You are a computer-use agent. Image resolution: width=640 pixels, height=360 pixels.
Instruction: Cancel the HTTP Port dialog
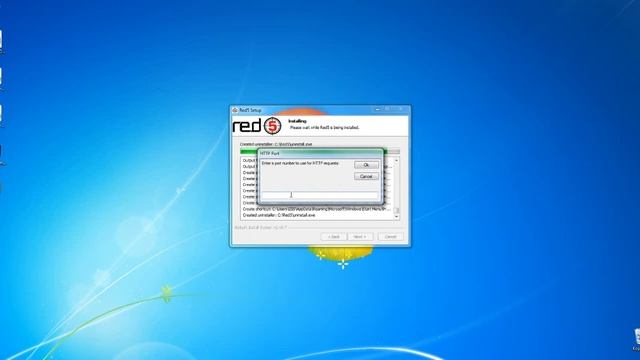[366, 176]
